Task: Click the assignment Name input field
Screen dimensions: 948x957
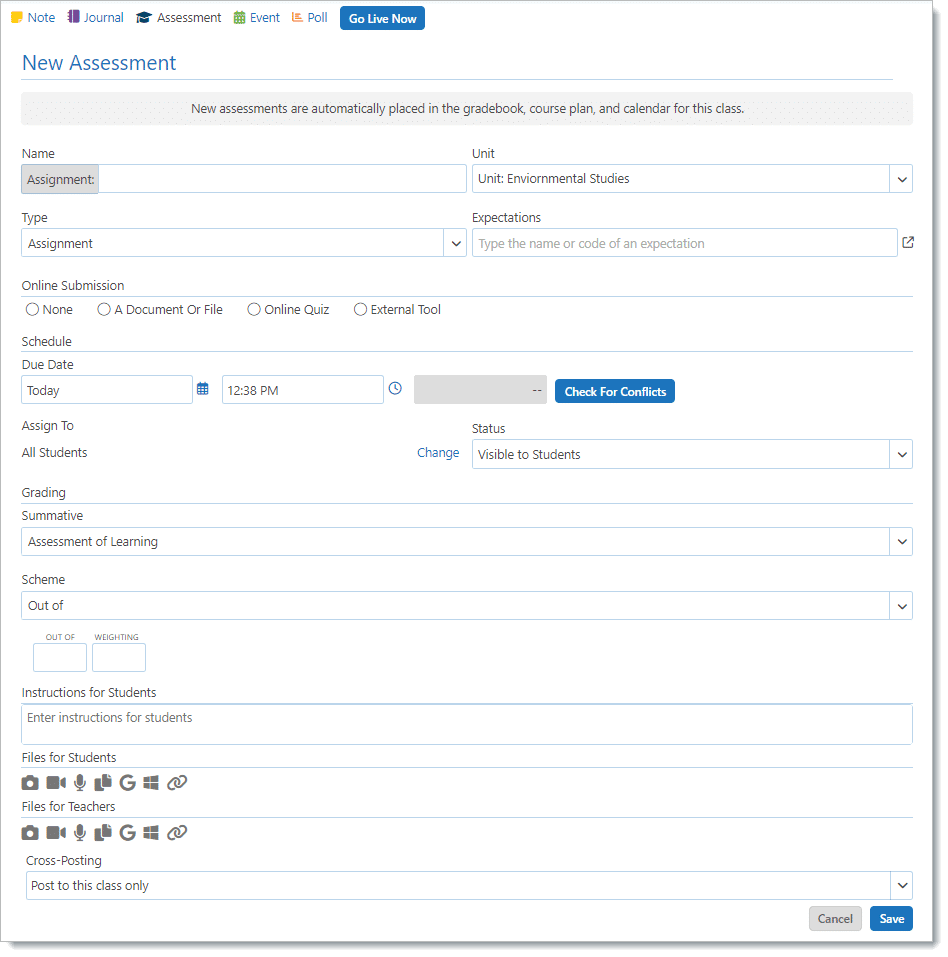Action: [x=282, y=179]
